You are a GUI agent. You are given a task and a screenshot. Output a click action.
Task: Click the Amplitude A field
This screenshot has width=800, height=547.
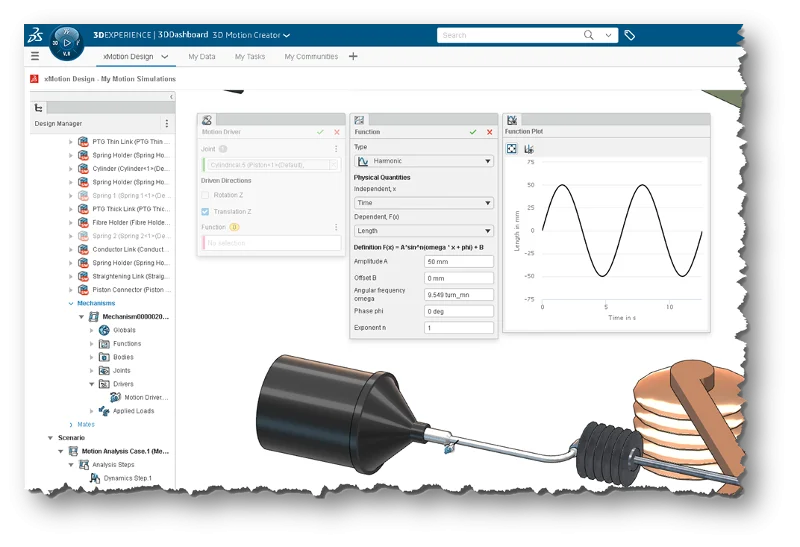pos(459,261)
